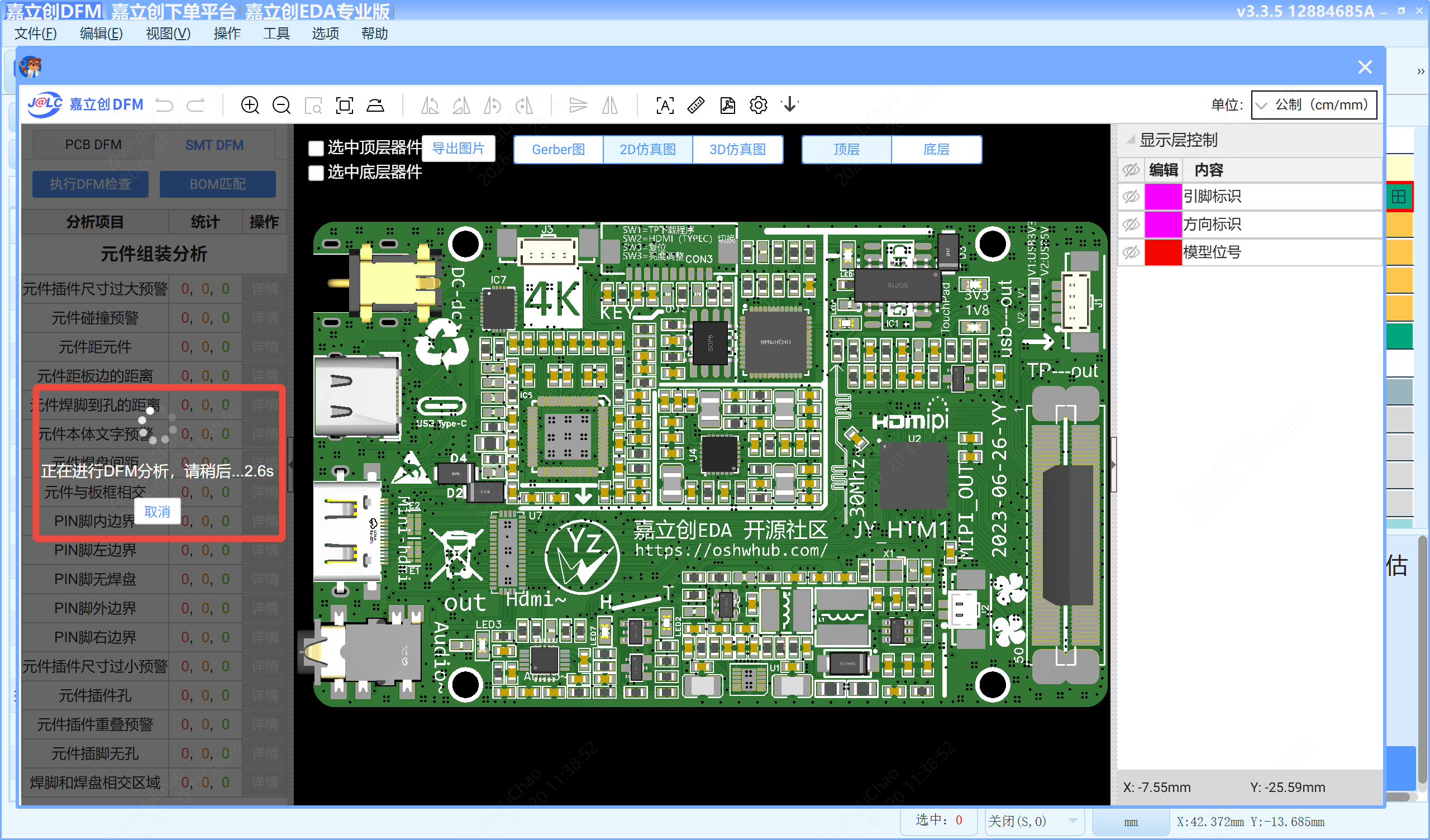Click the right panel collapse handle
1430x840 pixels.
pos(1113,464)
